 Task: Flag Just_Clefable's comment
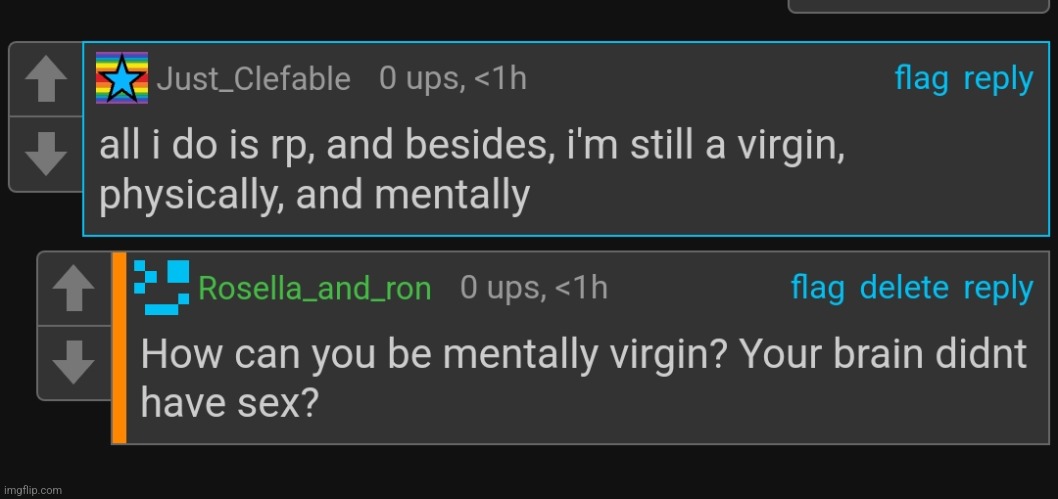pos(921,79)
